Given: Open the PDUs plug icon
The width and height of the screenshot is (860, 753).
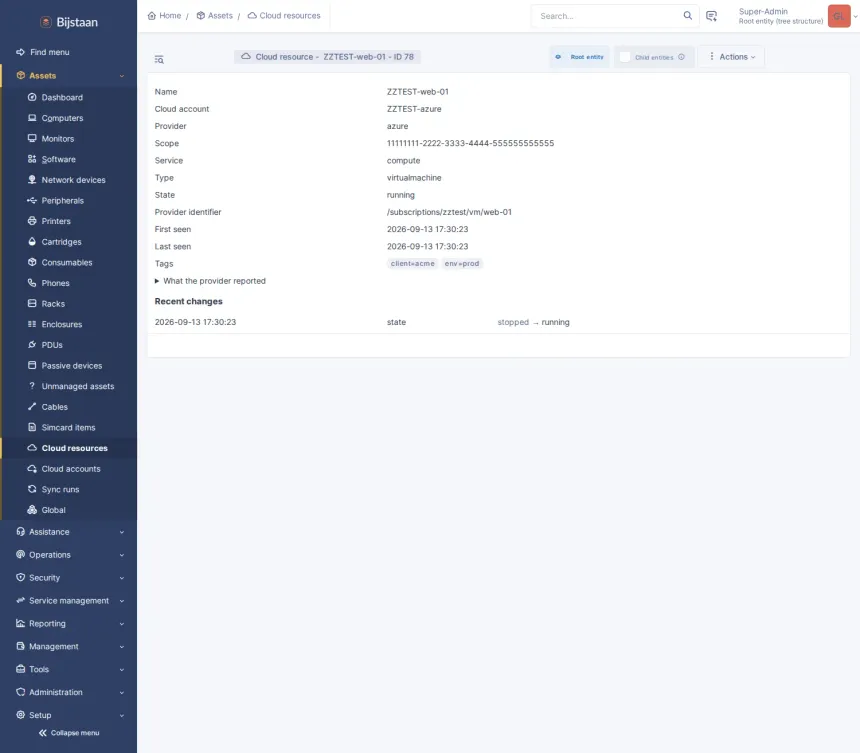Looking at the screenshot, I should click(x=32, y=344).
